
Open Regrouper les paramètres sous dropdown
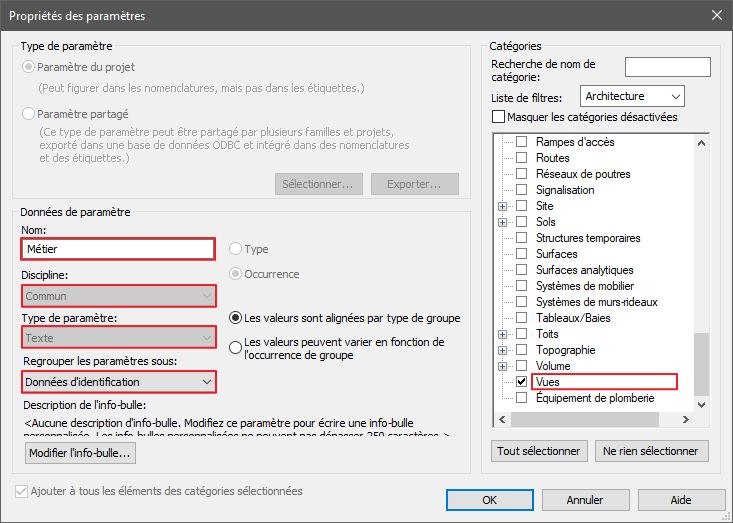(117, 381)
